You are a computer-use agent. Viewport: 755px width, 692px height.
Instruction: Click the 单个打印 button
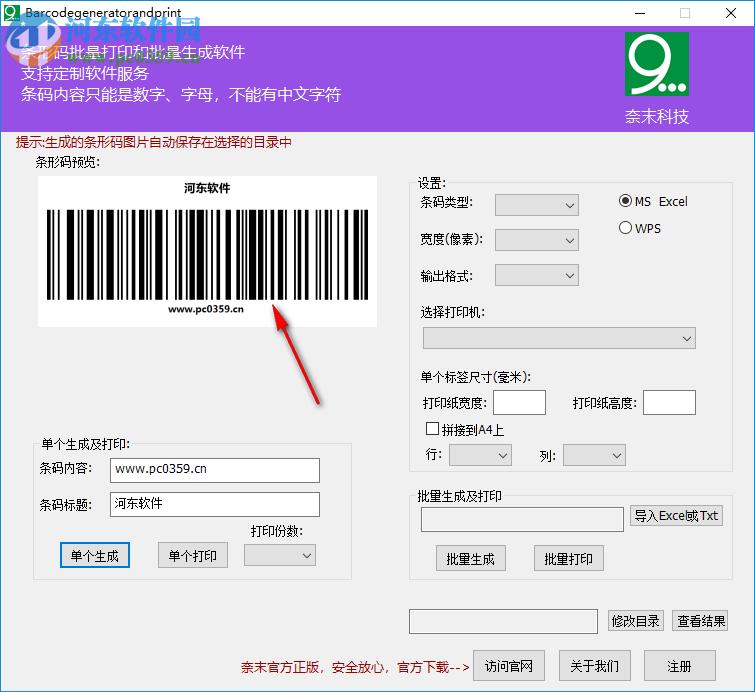pos(193,555)
